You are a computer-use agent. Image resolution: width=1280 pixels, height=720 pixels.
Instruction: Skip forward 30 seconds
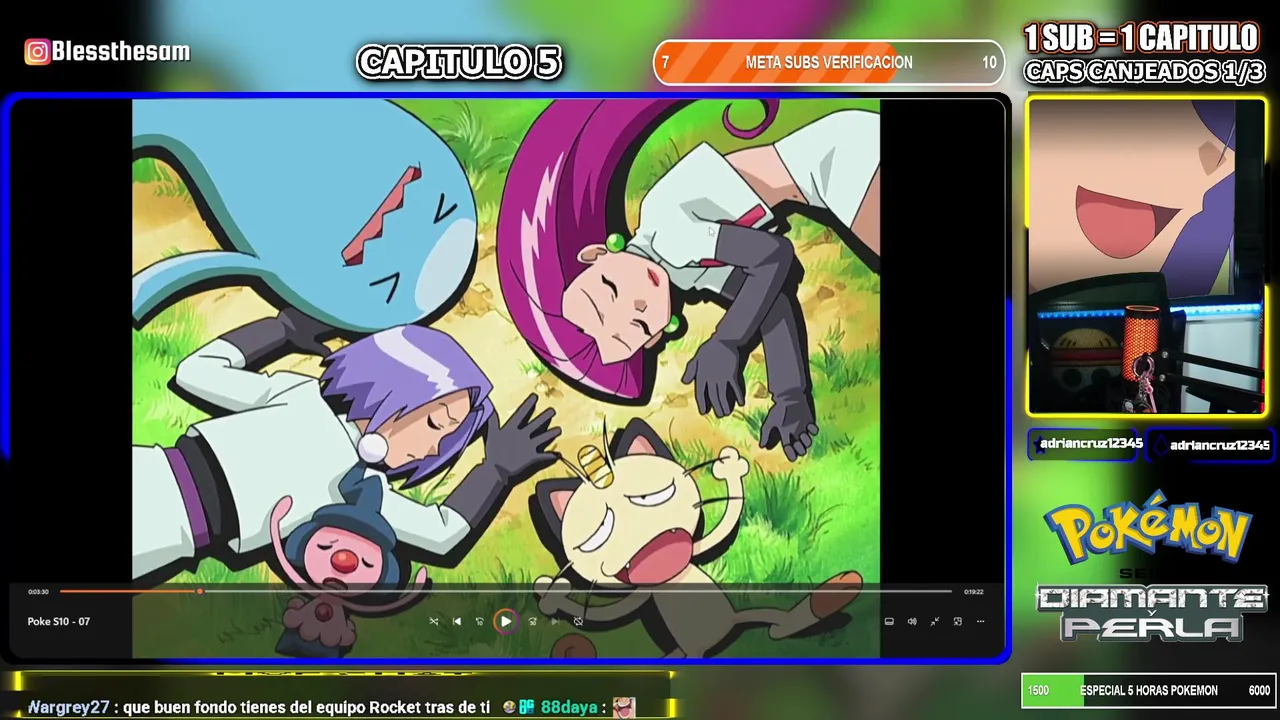pyautogui.click(x=532, y=621)
